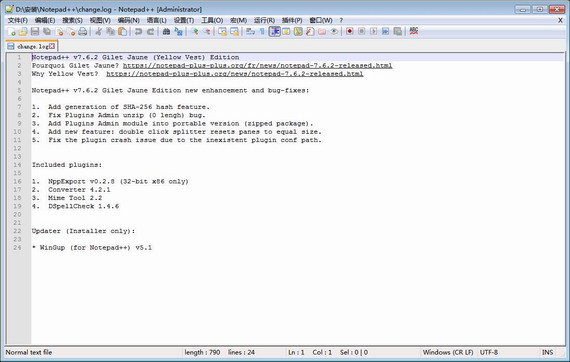Save the current file using the floppy icon
570x362 pixels.
[x=35, y=32]
